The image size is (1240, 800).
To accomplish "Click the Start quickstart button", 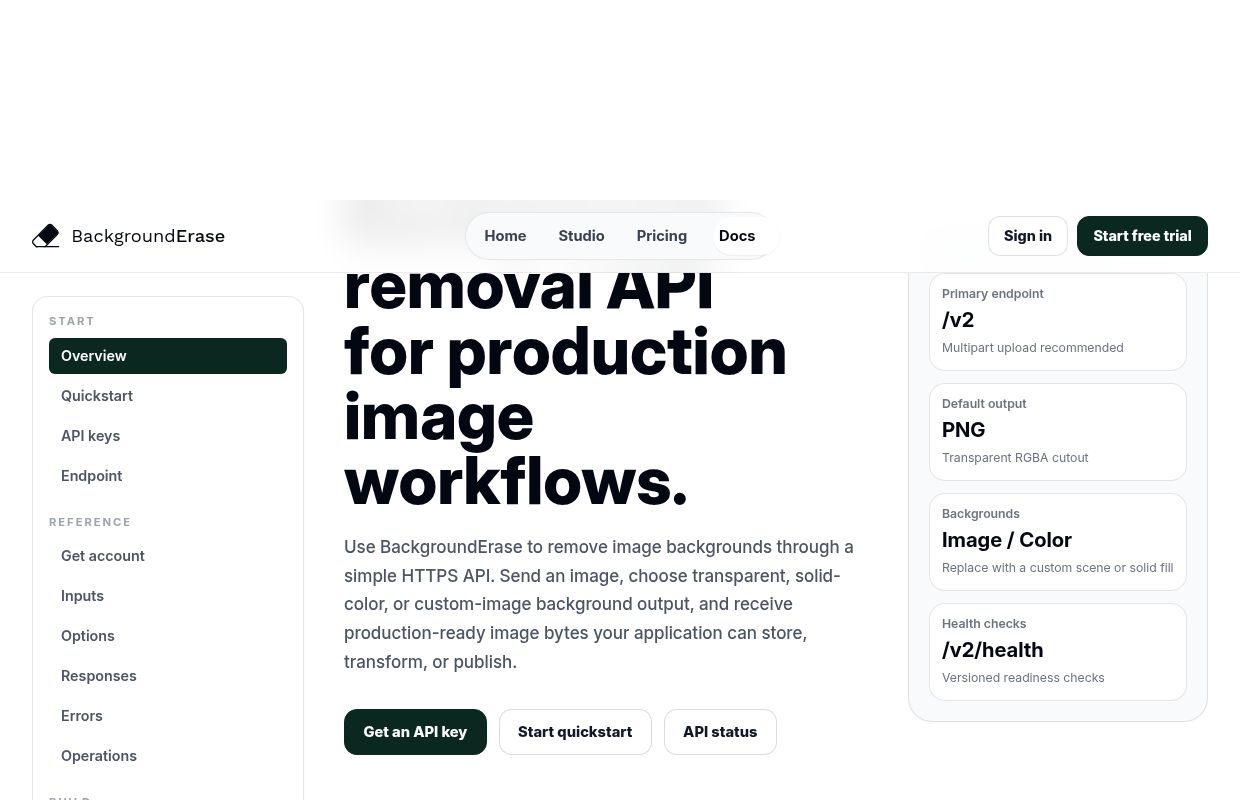I will pyautogui.click(x=575, y=732).
